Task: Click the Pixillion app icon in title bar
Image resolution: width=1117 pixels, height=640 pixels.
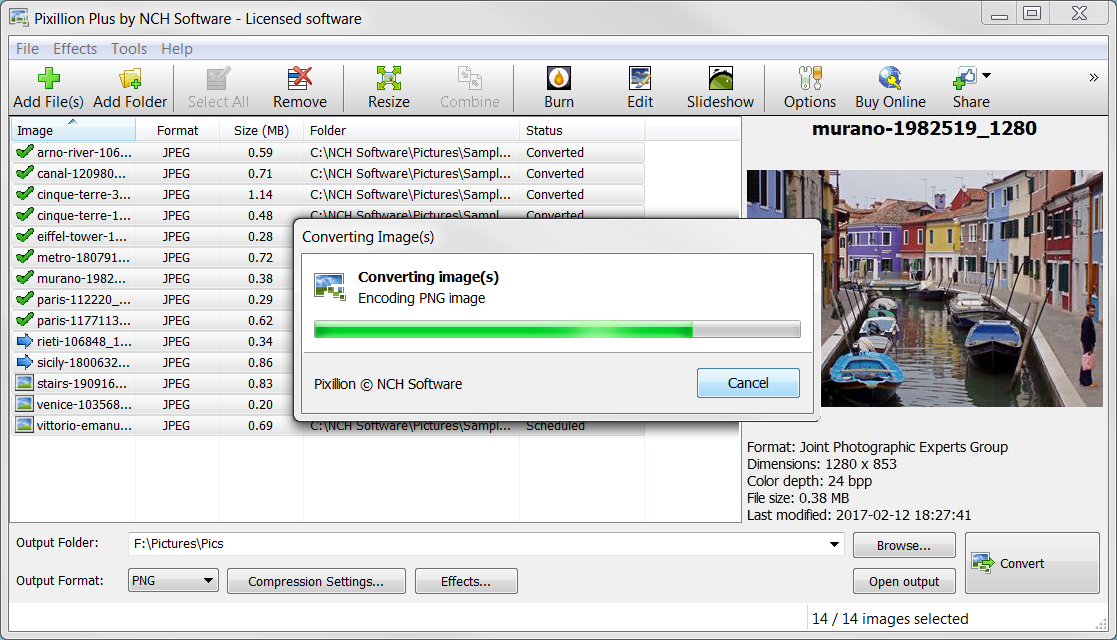Action: 19,18
